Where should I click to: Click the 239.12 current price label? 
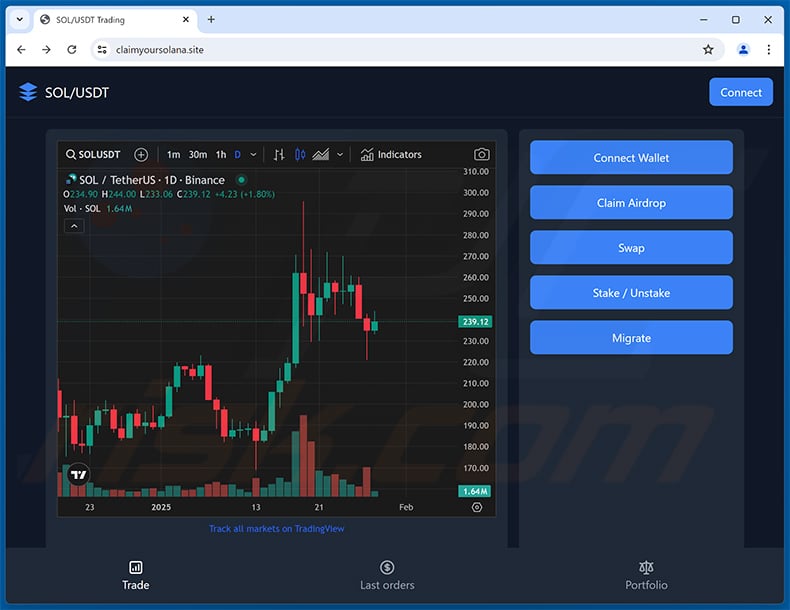pos(475,321)
